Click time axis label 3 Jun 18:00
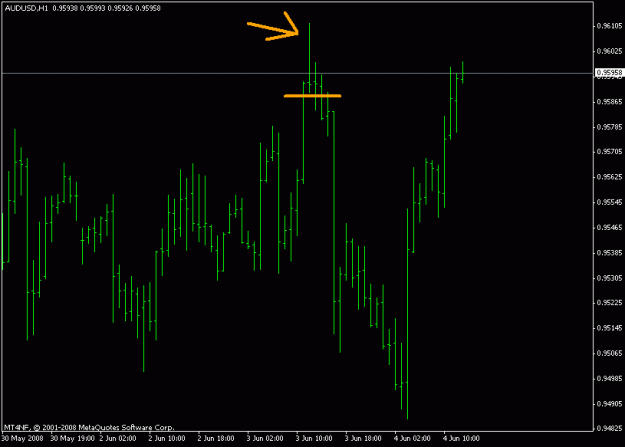Screen dimensions: 625x447 click(363, 439)
